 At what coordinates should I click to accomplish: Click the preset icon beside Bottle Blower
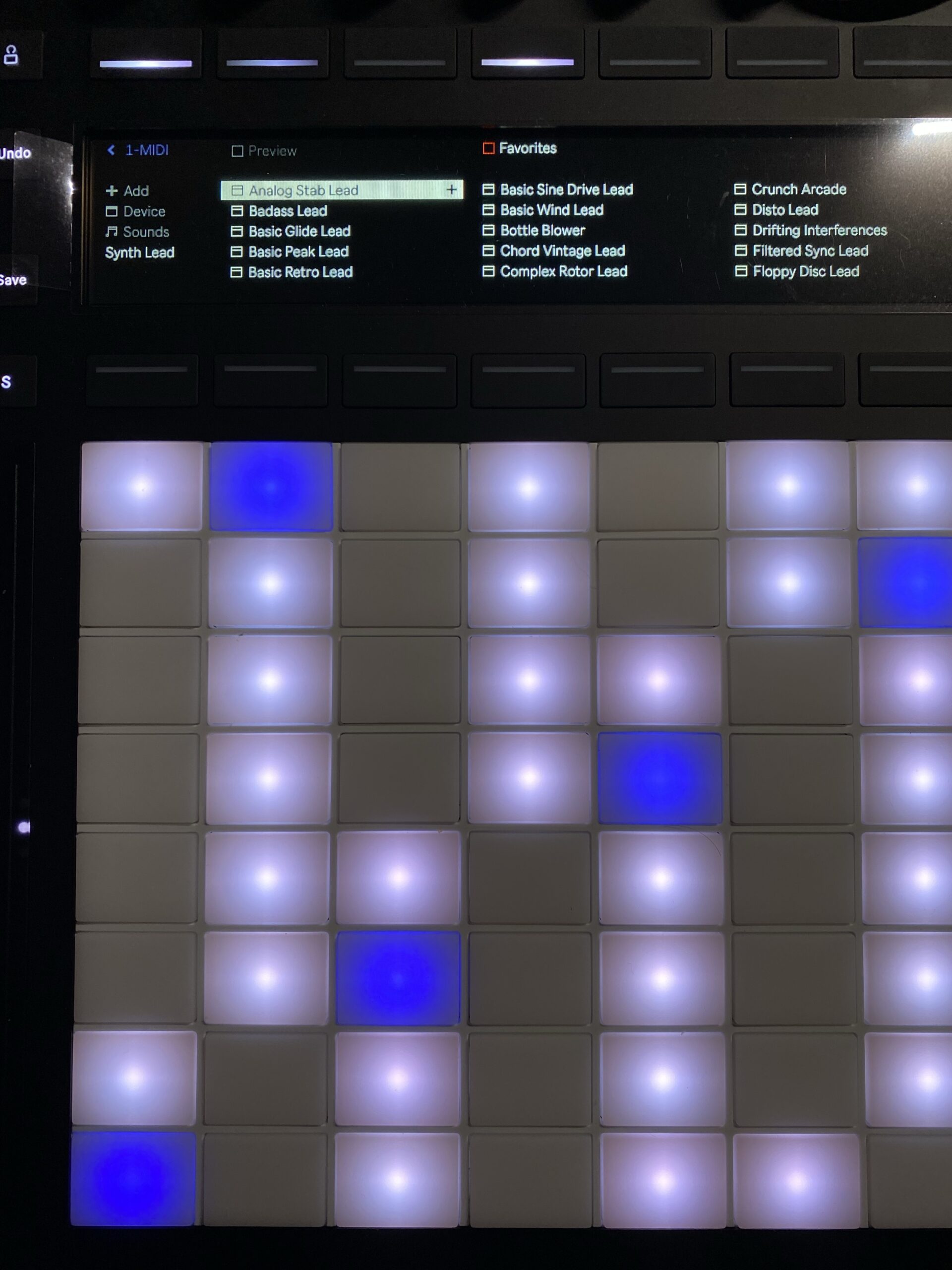point(488,230)
